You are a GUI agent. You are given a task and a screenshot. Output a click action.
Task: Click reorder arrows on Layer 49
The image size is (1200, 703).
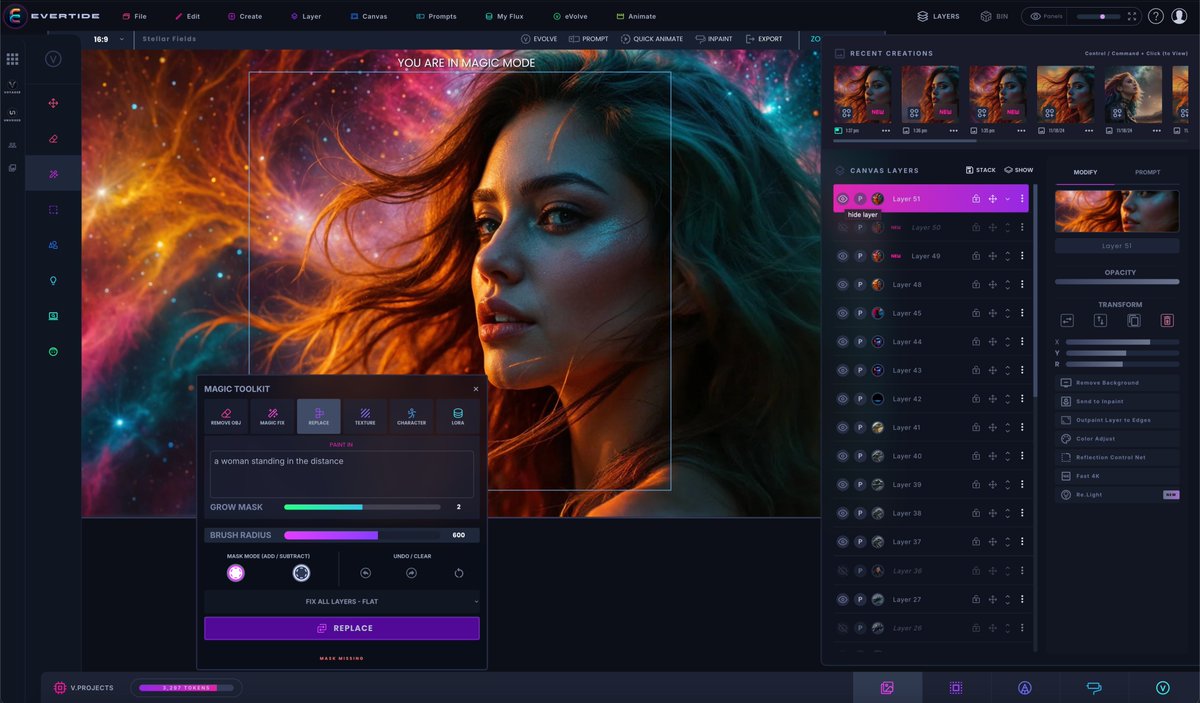(x=1007, y=256)
